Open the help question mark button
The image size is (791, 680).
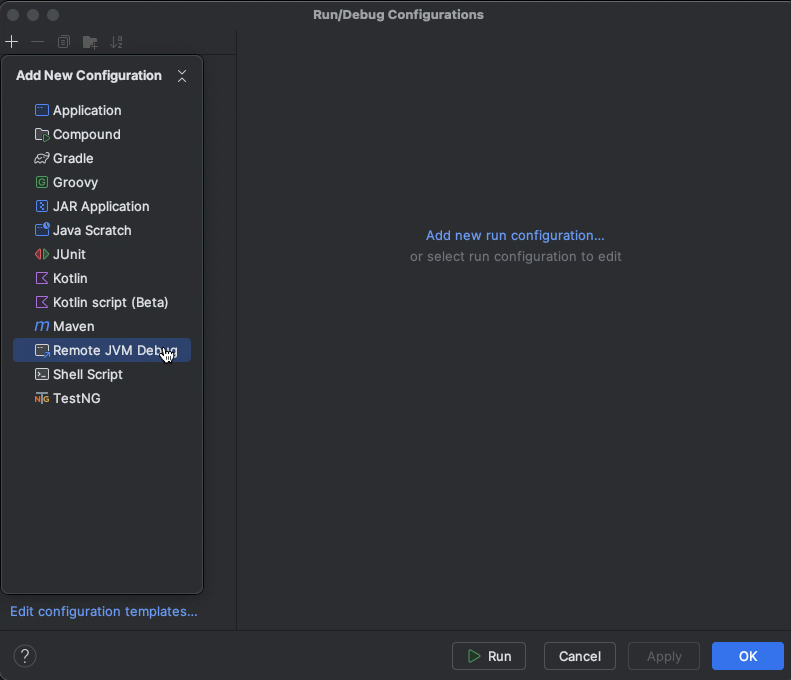[x=25, y=656]
